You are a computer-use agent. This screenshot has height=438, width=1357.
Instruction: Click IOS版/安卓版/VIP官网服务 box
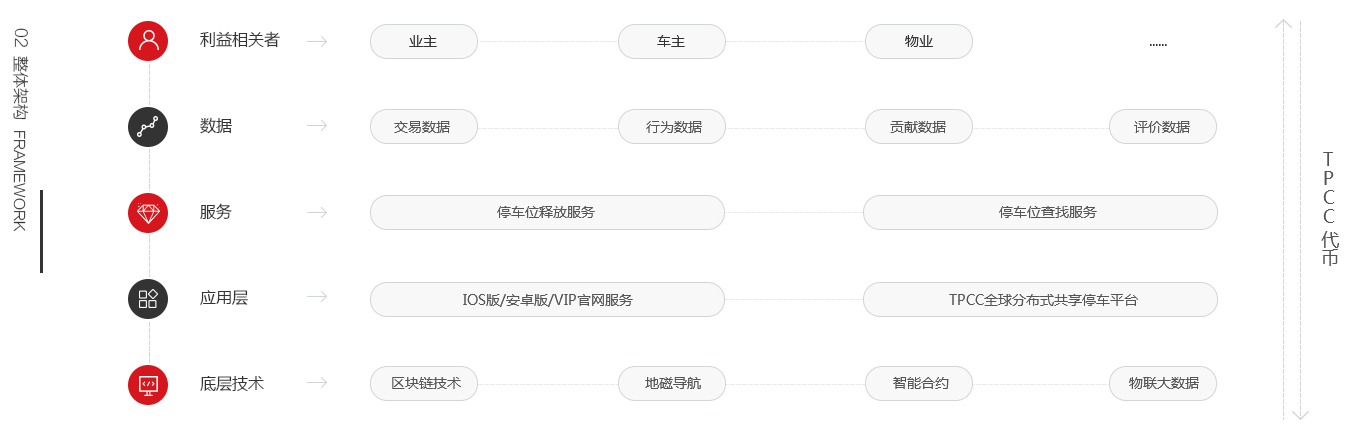pos(547,299)
